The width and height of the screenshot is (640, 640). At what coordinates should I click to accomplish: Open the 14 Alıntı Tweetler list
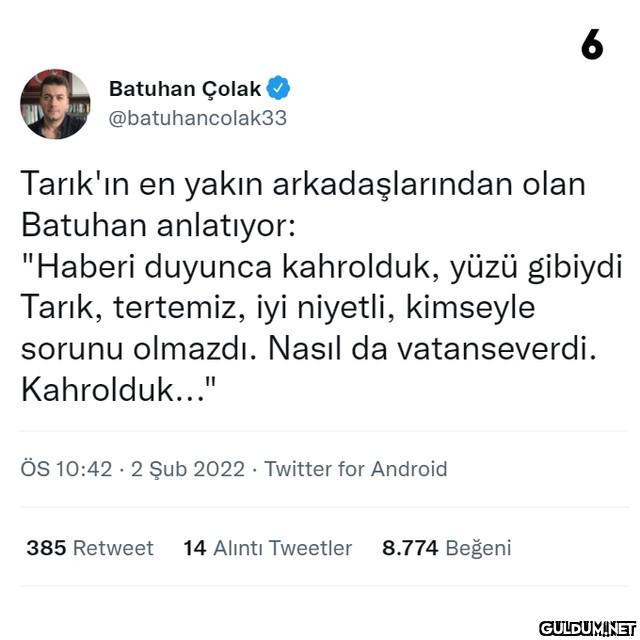(x=267, y=548)
